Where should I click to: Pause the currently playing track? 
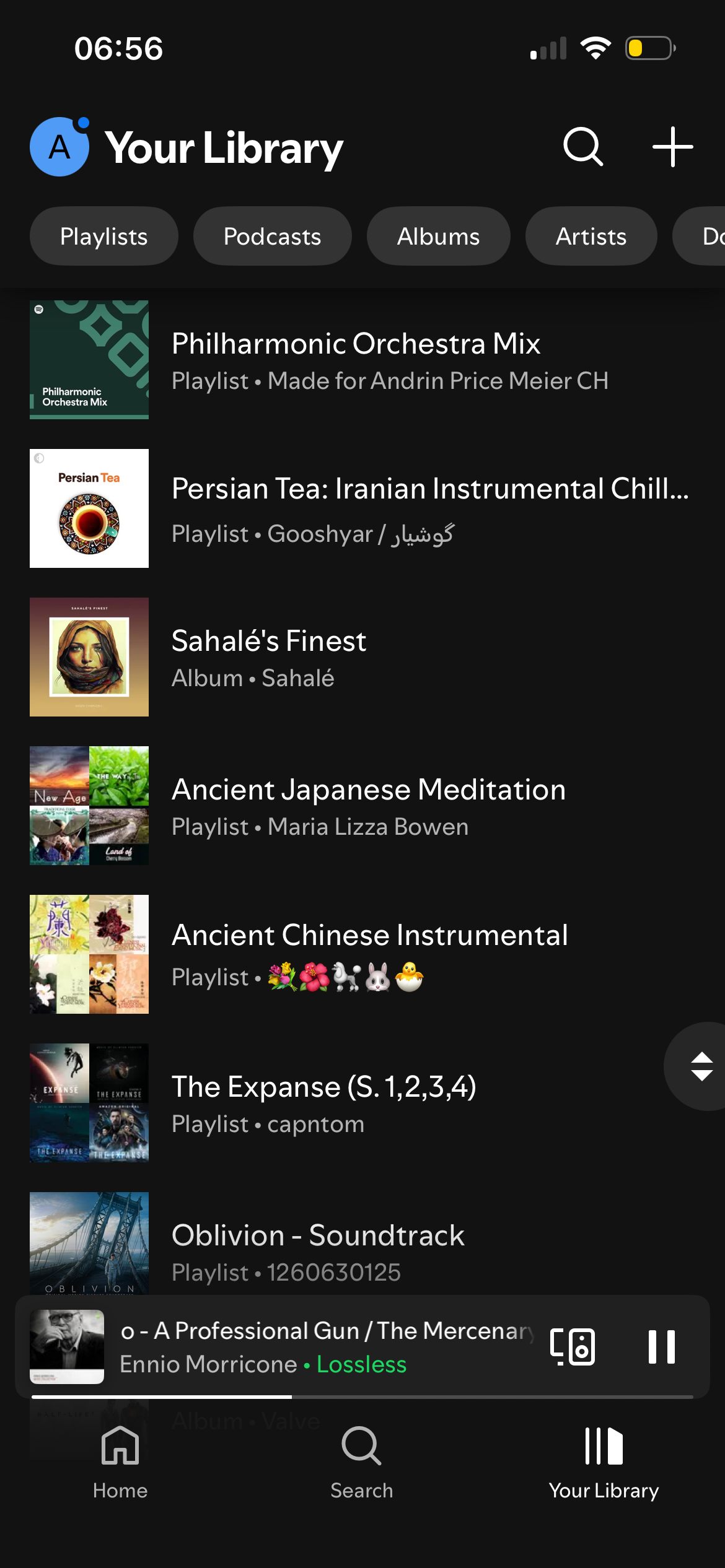pyautogui.click(x=661, y=1346)
